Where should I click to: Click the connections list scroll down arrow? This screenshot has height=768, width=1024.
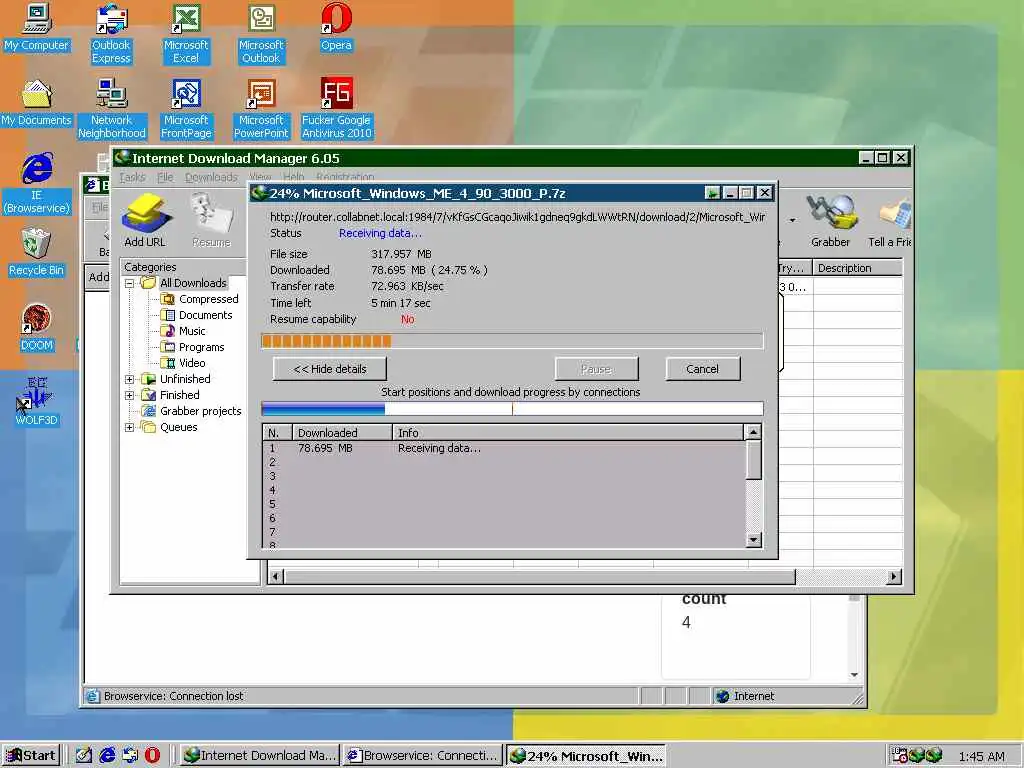(x=753, y=539)
